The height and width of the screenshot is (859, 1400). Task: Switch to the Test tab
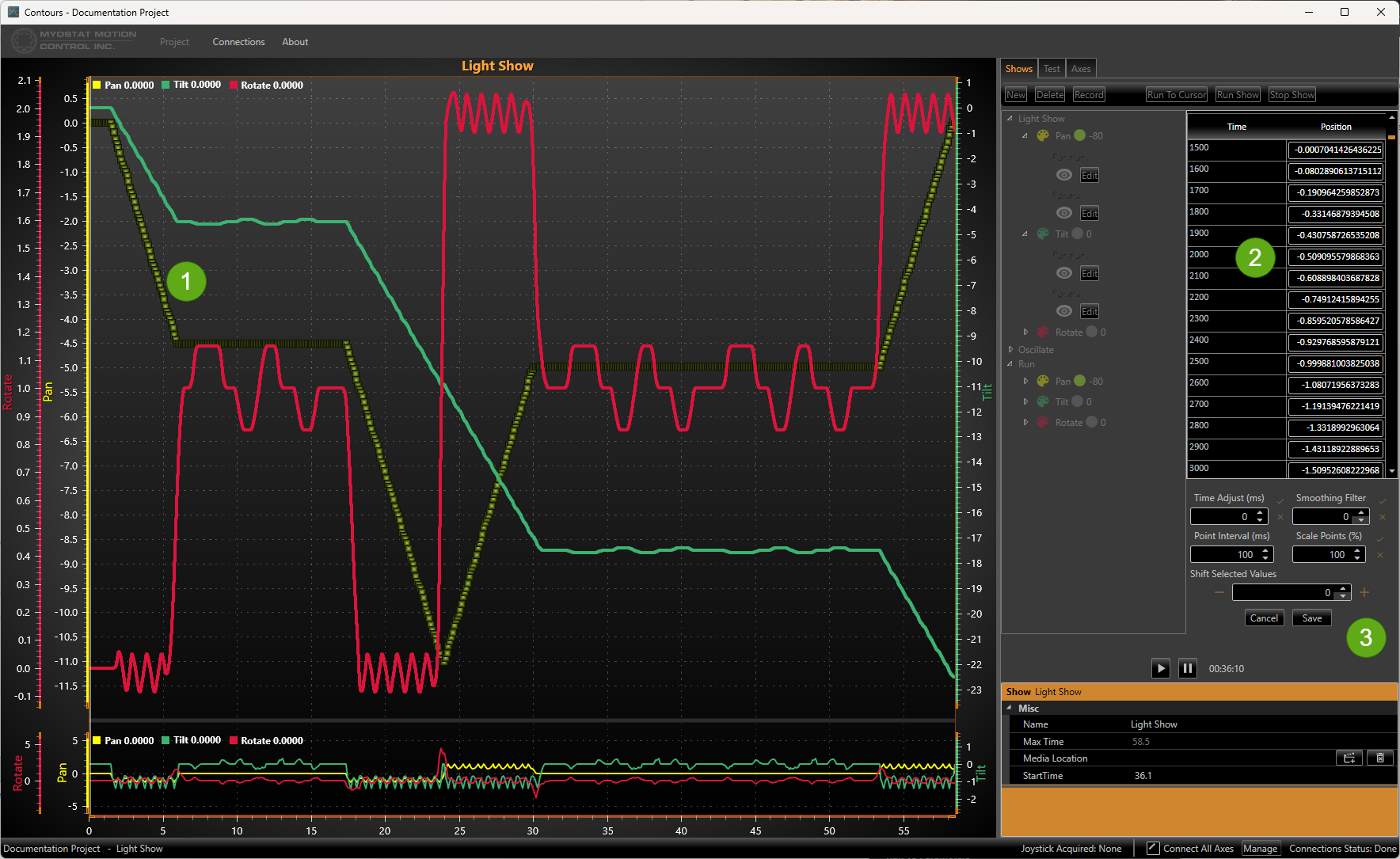(x=1052, y=69)
